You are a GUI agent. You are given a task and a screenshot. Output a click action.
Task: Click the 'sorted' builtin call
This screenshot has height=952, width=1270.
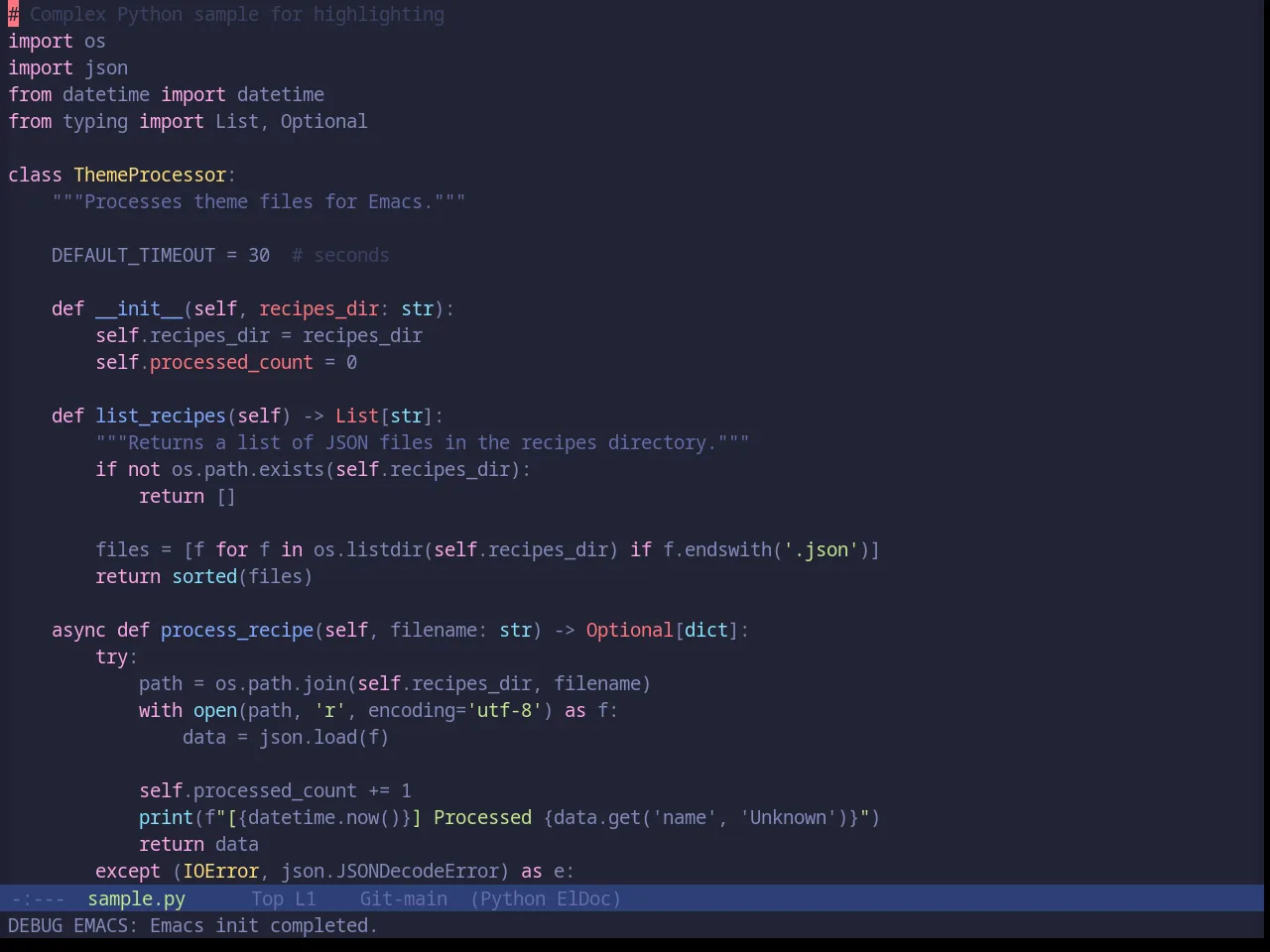(204, 576)
